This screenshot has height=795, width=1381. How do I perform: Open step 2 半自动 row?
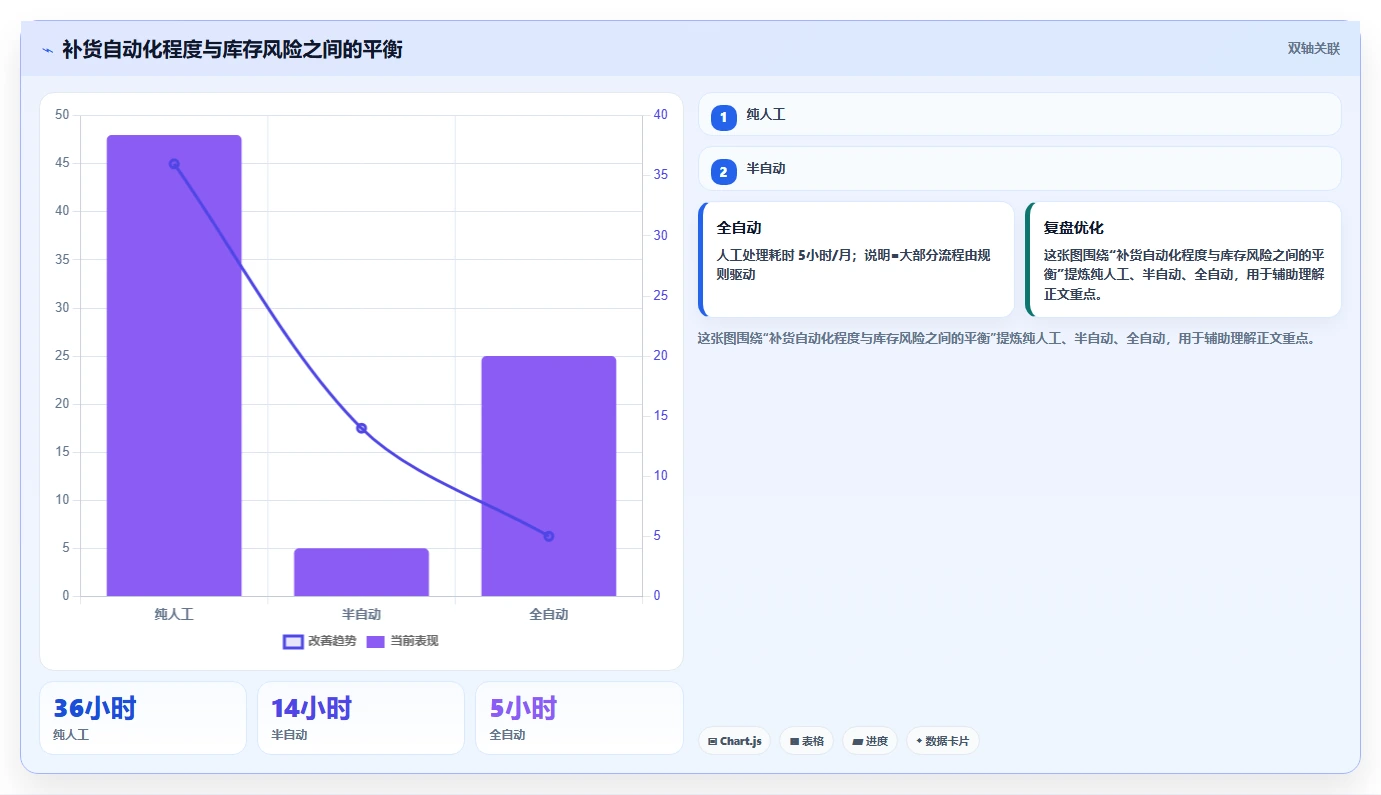pos(1019,169)
